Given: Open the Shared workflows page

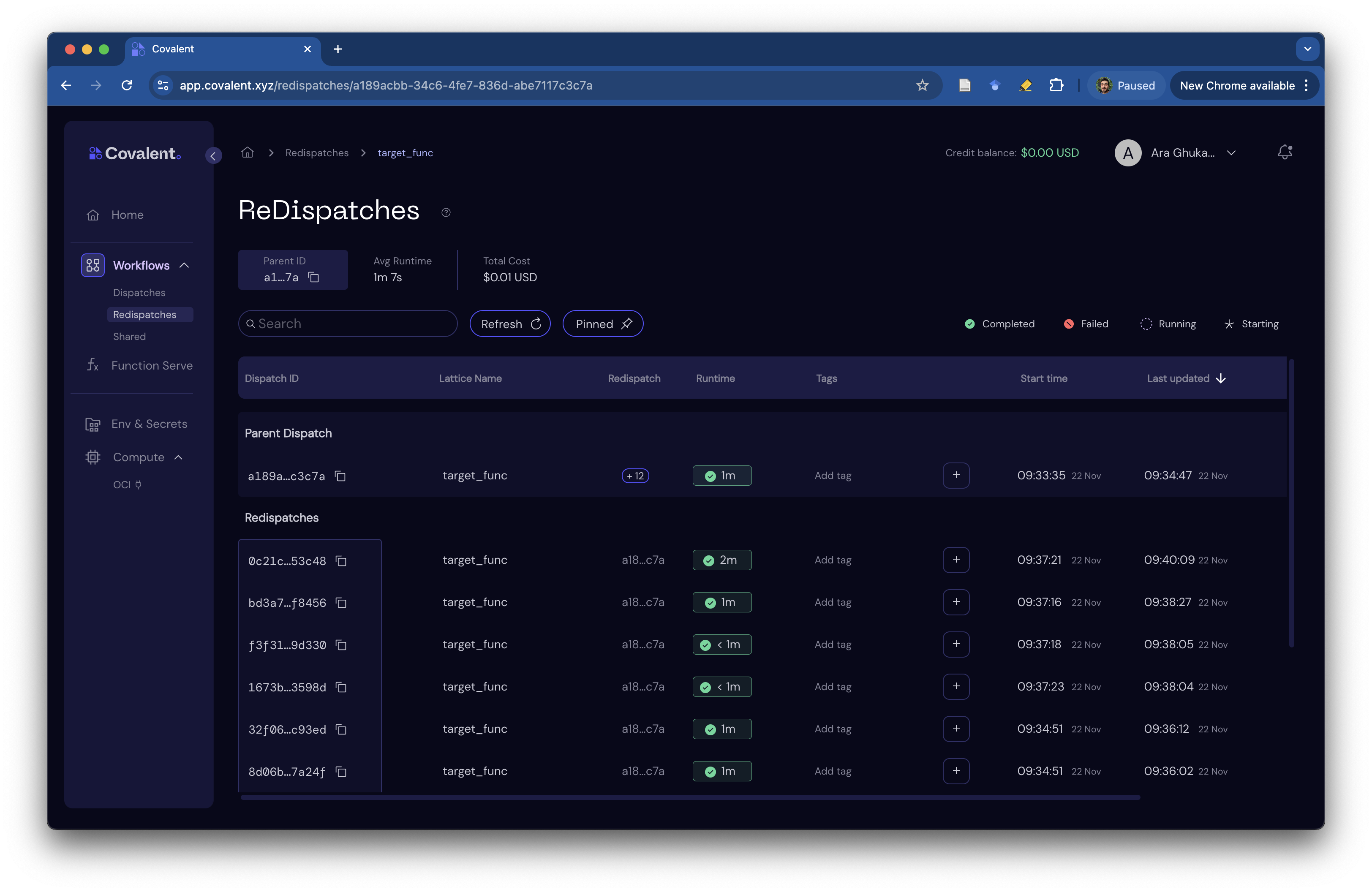Looking at the screenshot, I should tap(129, 336).
